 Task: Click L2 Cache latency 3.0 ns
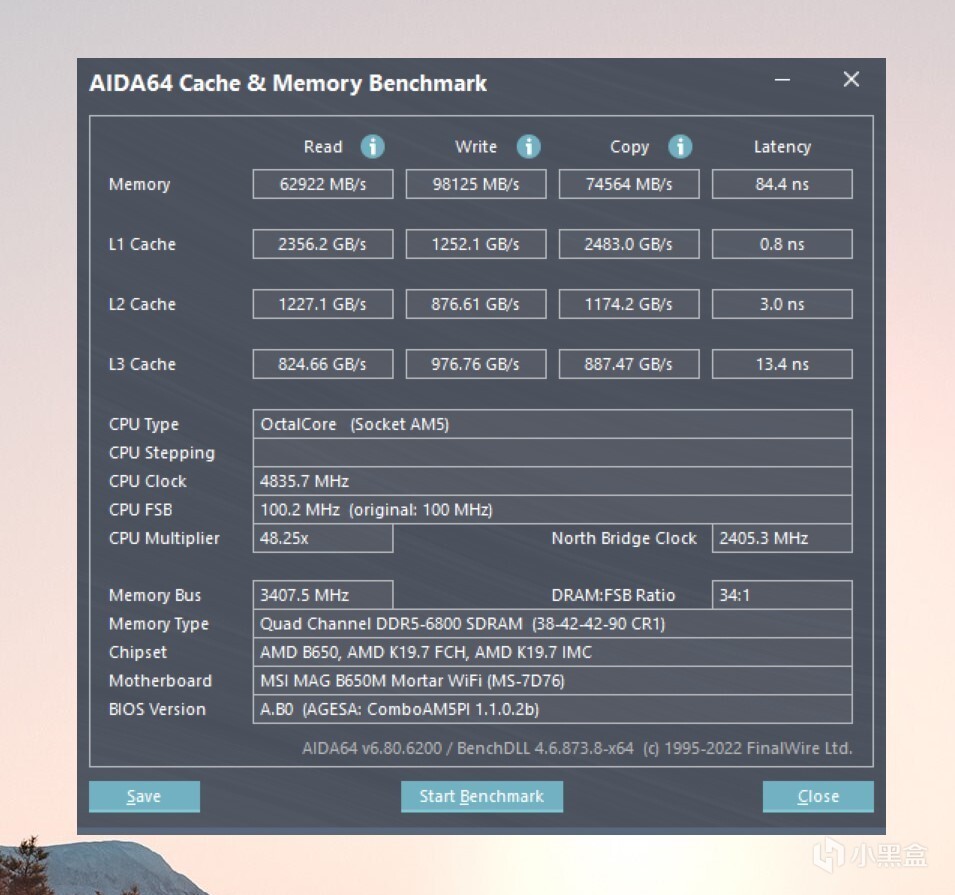click(782, 304)
